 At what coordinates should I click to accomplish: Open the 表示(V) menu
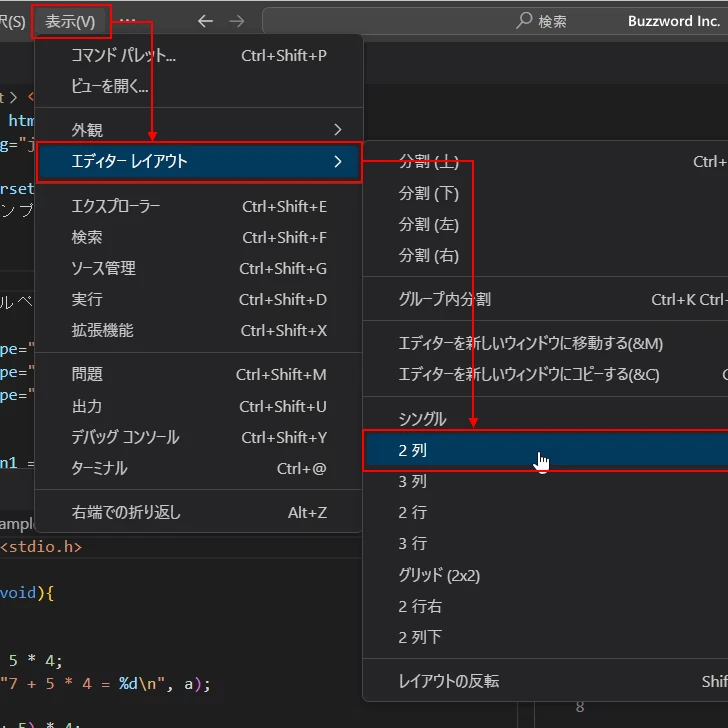click(x=71, y=21)
